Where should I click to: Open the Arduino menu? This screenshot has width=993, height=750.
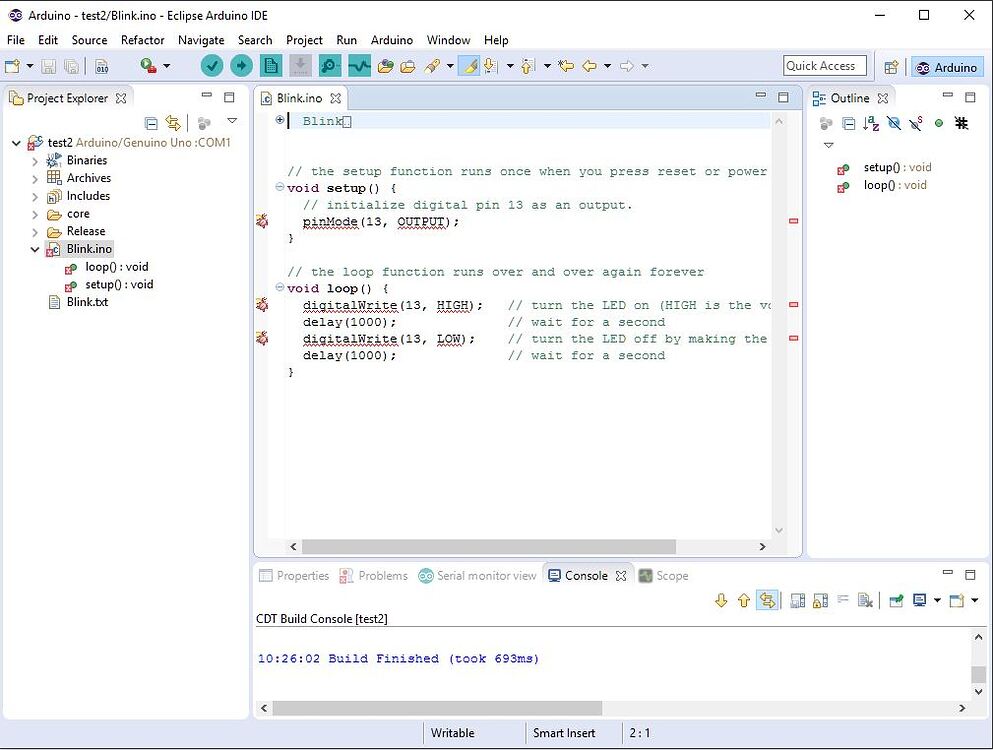[x=391, y=40]
